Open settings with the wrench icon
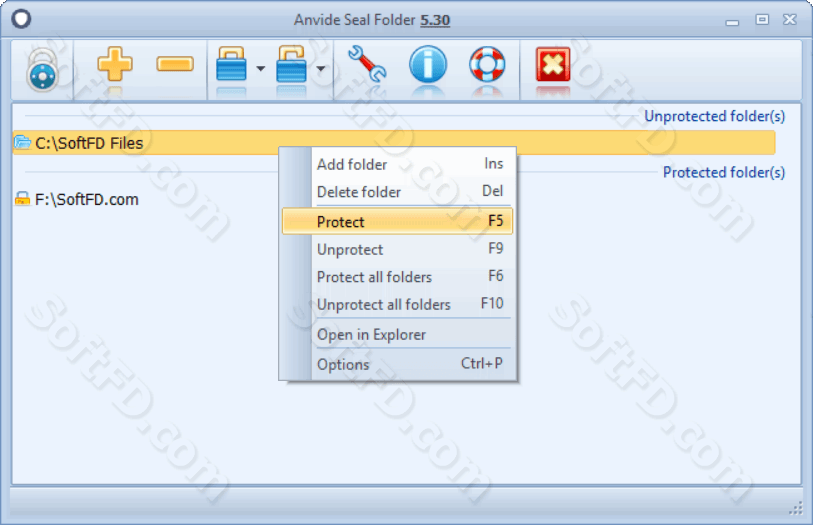Viewport: 813px width, 525px height. pos(367,64)
